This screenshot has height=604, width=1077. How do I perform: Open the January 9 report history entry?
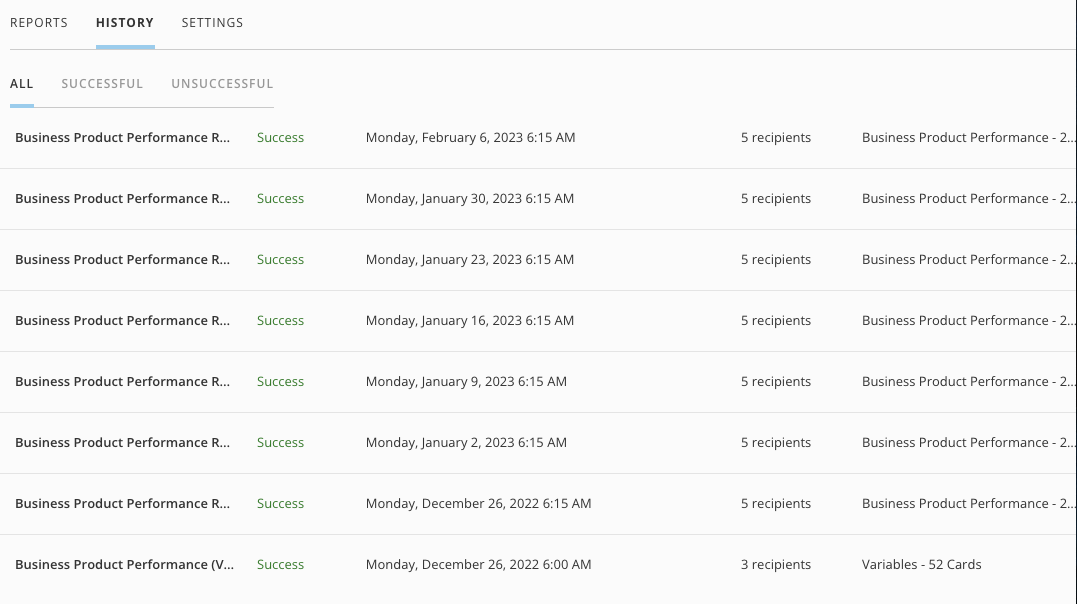click(x=122, y=381)
